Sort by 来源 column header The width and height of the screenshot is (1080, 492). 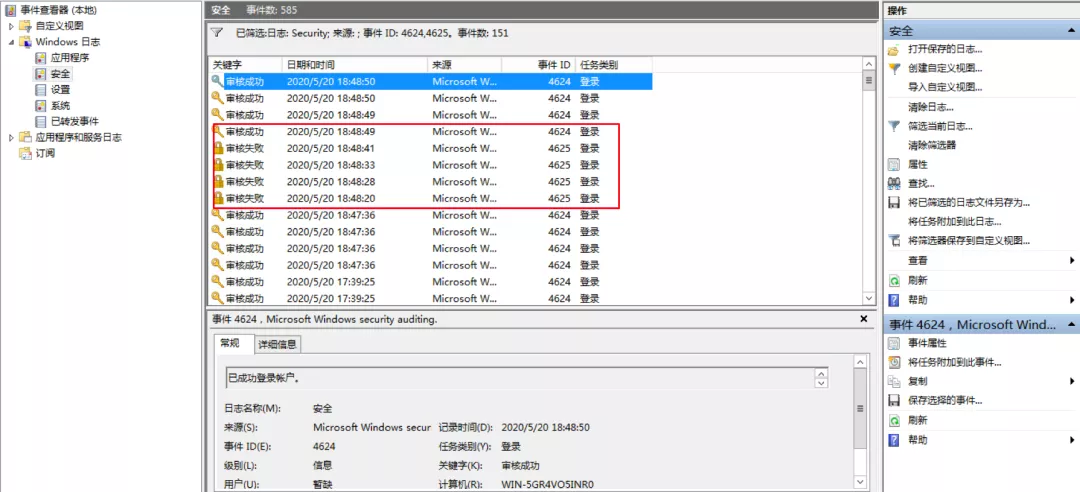(464, 65)
